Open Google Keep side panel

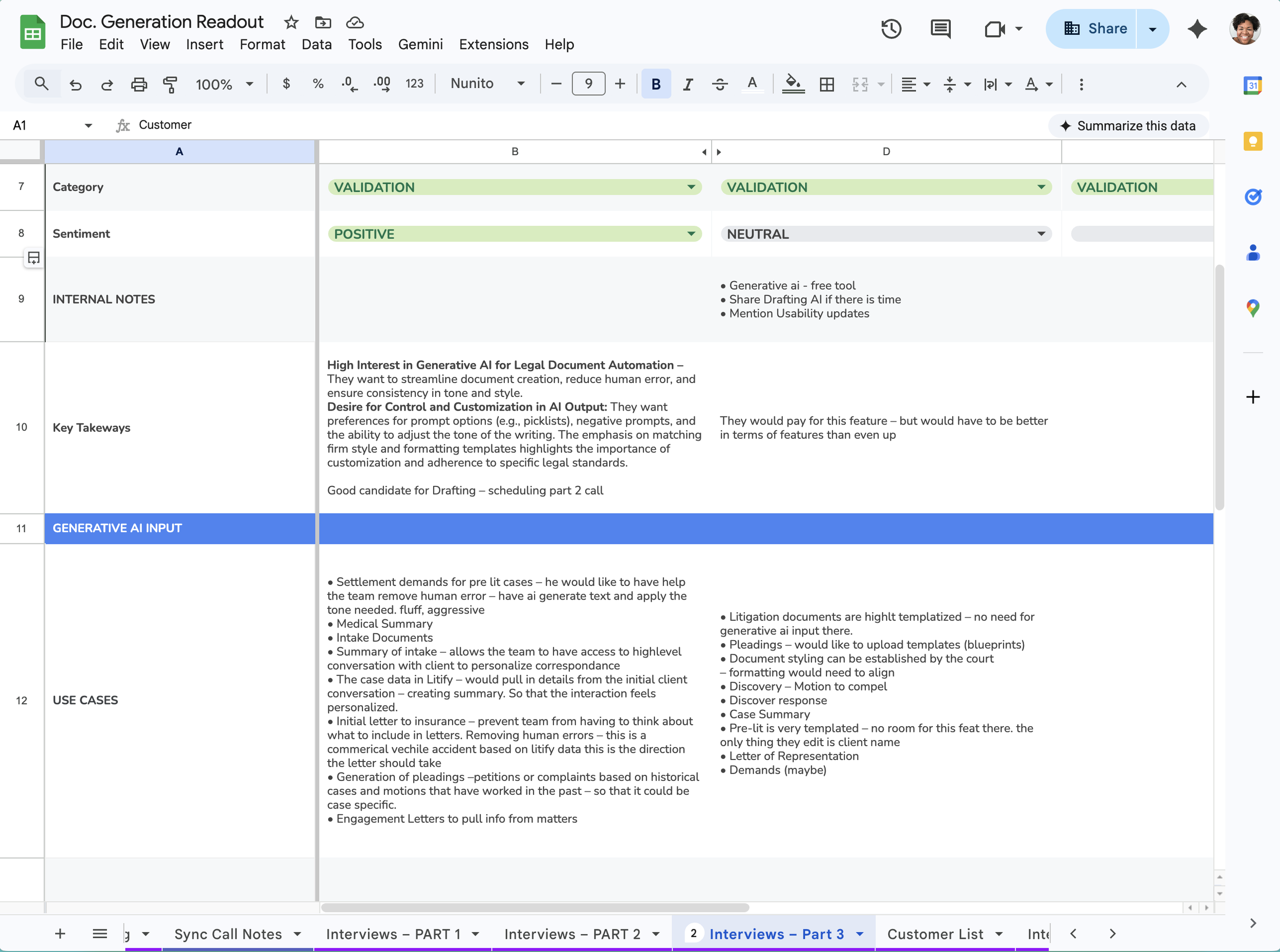pos(1252,141)
